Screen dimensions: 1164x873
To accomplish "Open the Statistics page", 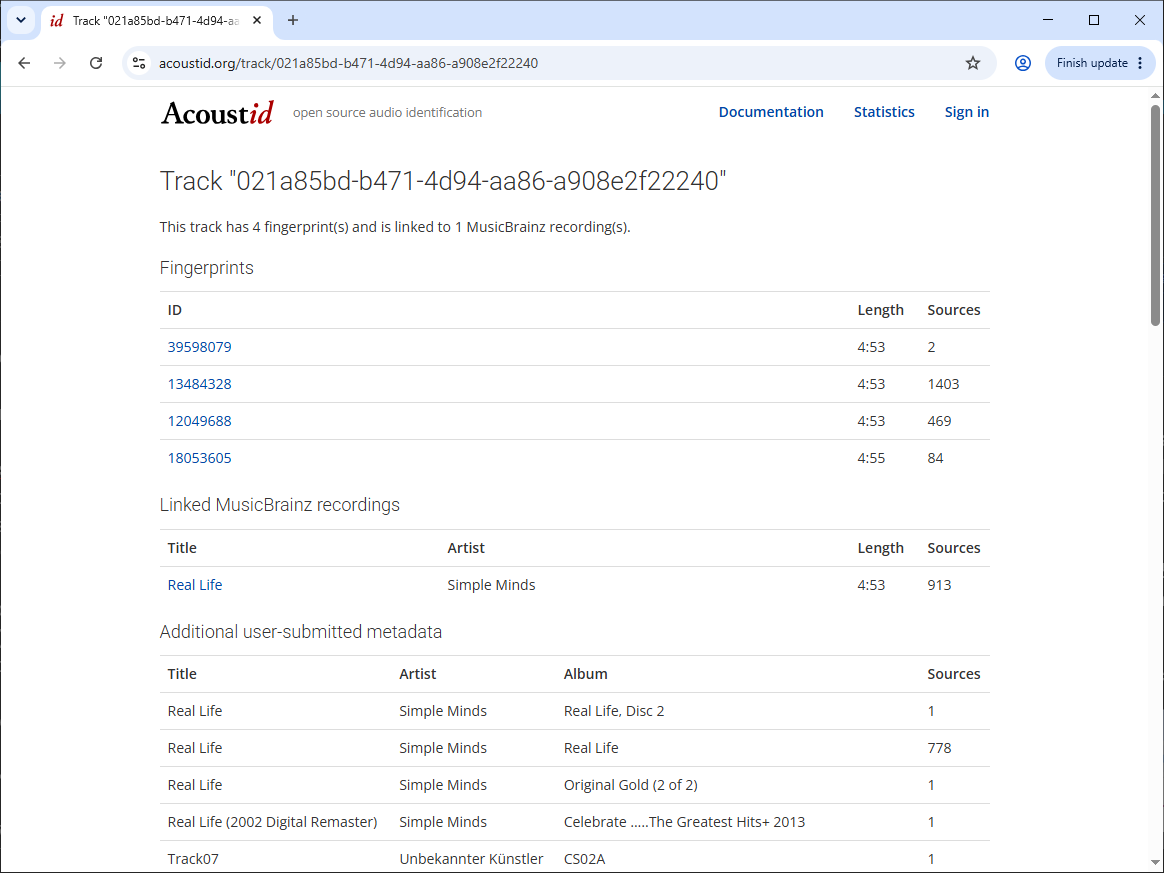I will [x=883, y=112].
